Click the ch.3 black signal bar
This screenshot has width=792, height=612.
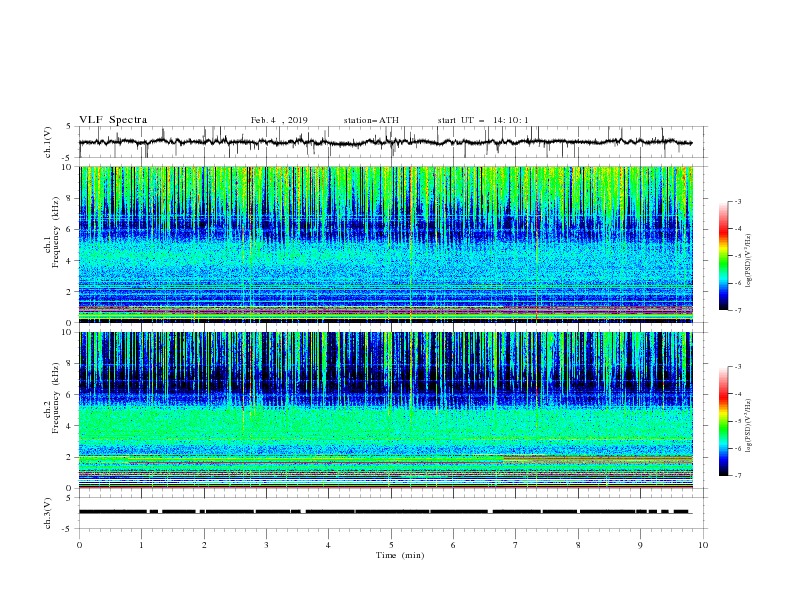[x=384, y=512]
